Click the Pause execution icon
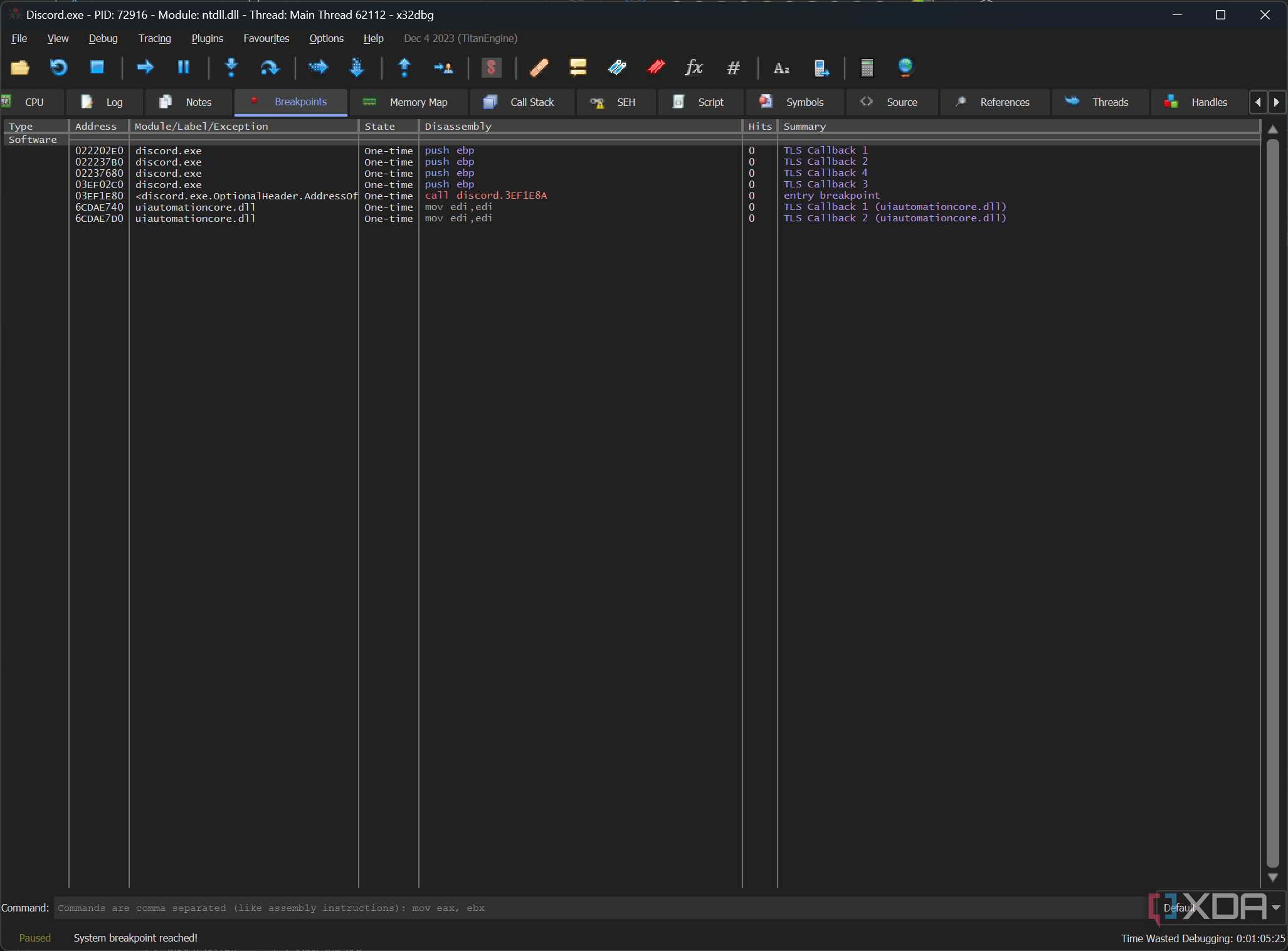The height and width of the screenshot is (951, 1288). coord(183,67)
